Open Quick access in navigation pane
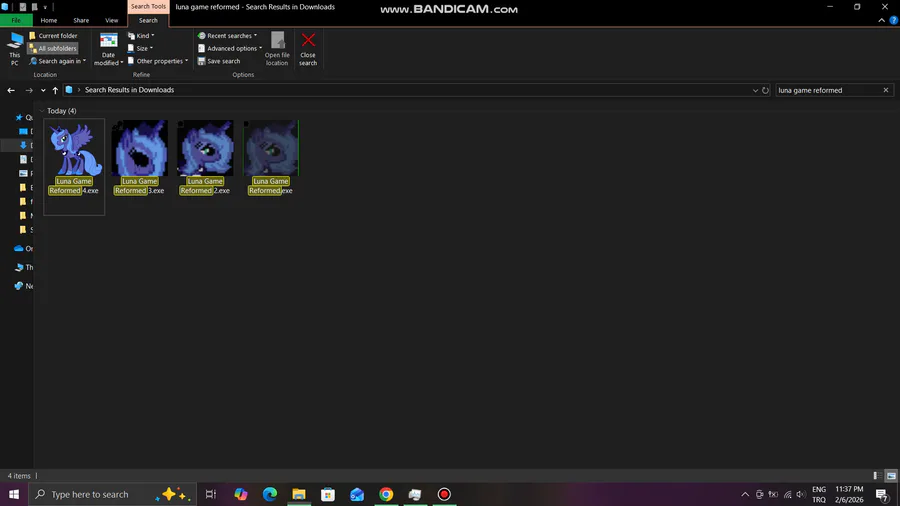Image resolution: width=900 pixels, height=506 pixels. [24, 117]
